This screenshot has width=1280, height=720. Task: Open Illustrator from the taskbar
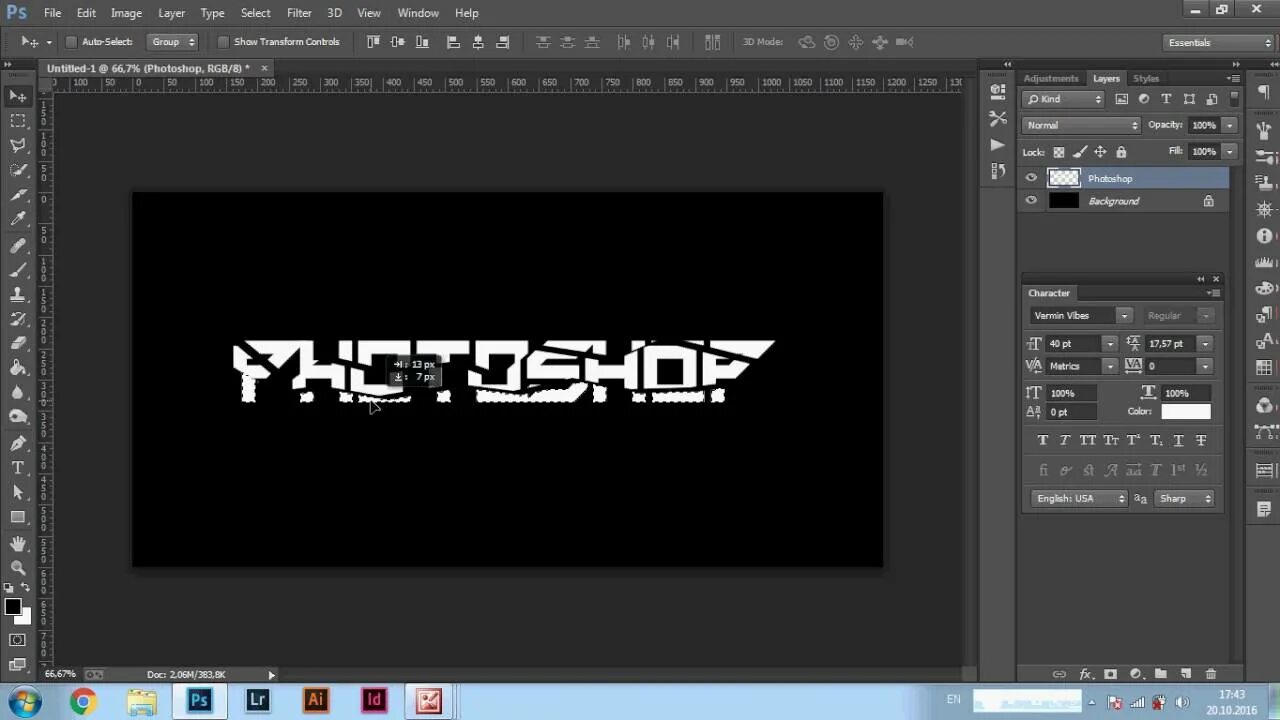click(x=316, y=701)
